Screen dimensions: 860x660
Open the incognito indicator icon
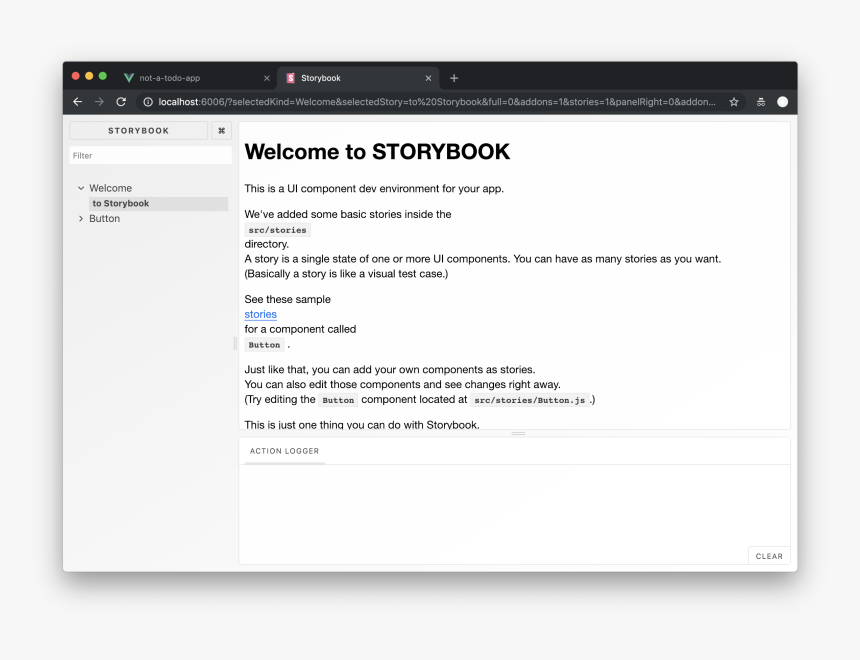(x=761, y=101)
